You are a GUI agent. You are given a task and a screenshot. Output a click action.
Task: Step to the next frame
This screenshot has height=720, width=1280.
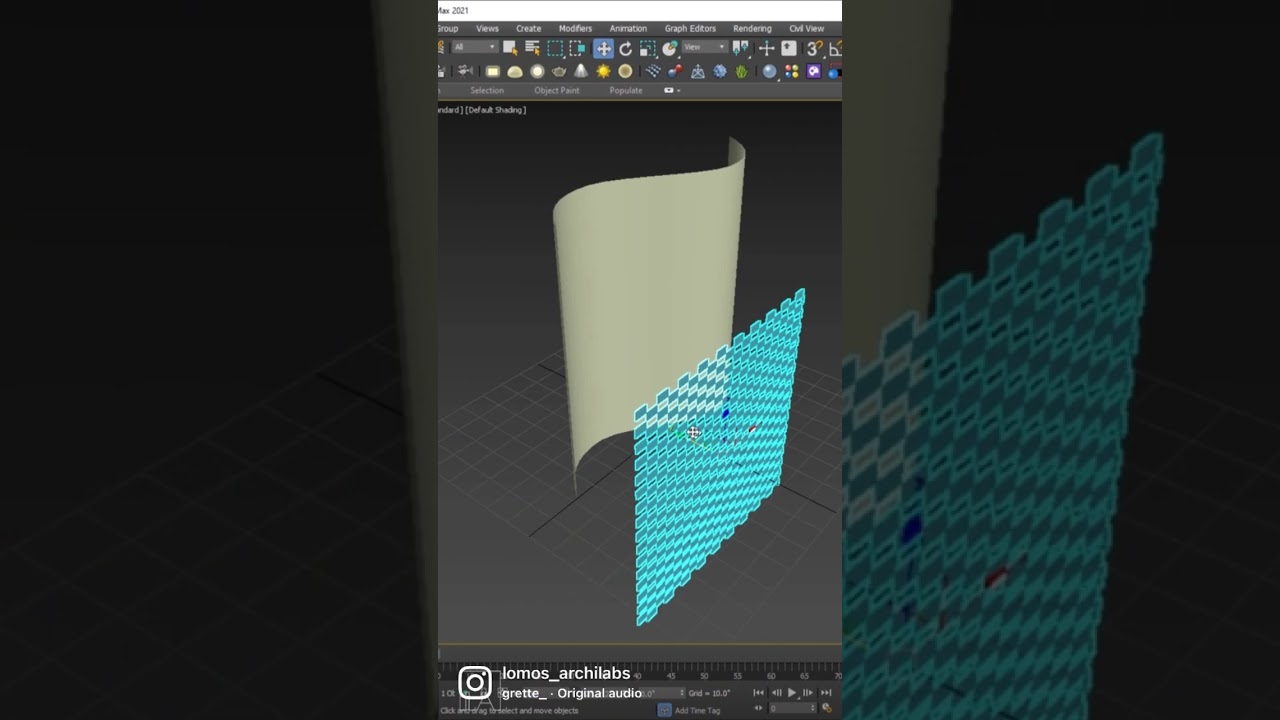click(x=808, y=693)
